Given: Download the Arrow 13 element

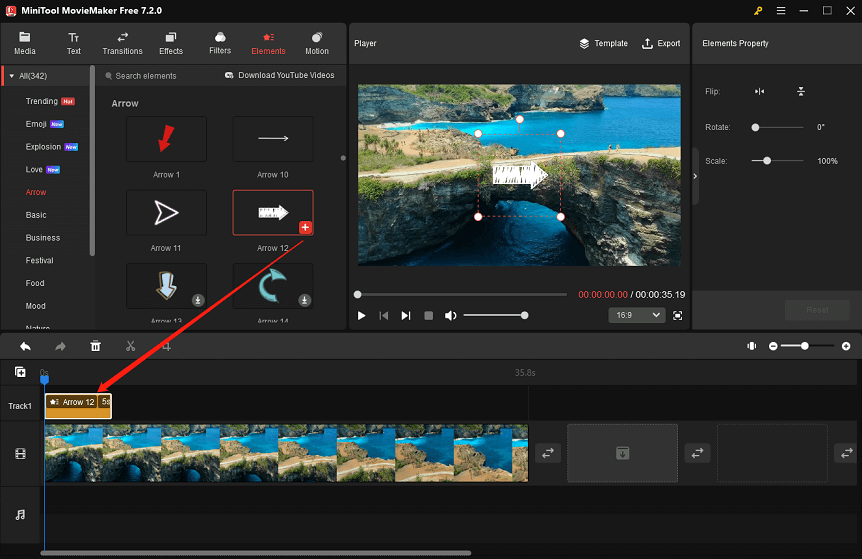Looking at the screenshot, I should (198, 300).
